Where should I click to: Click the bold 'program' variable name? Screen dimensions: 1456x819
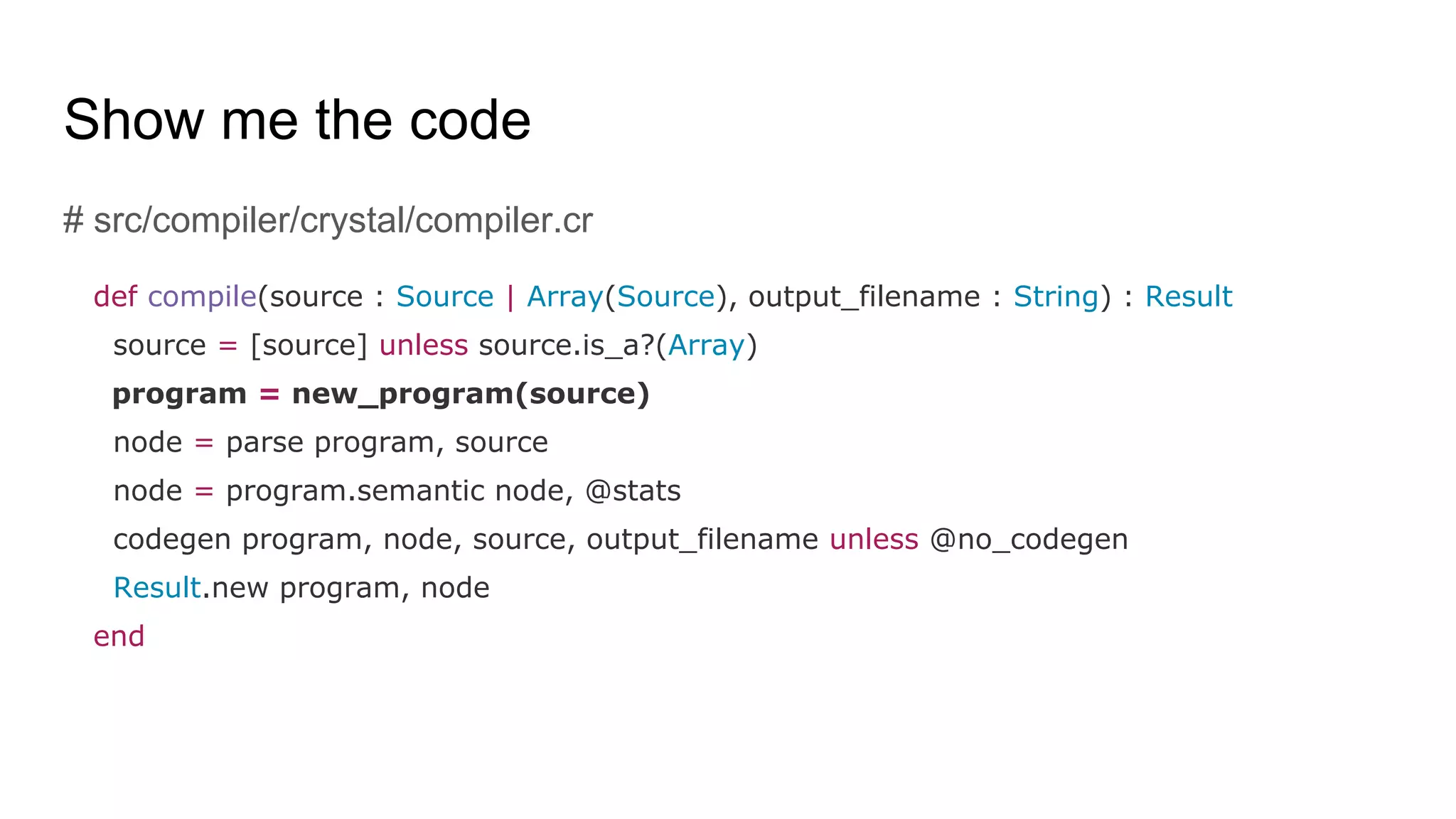click(x=179, y=394)
